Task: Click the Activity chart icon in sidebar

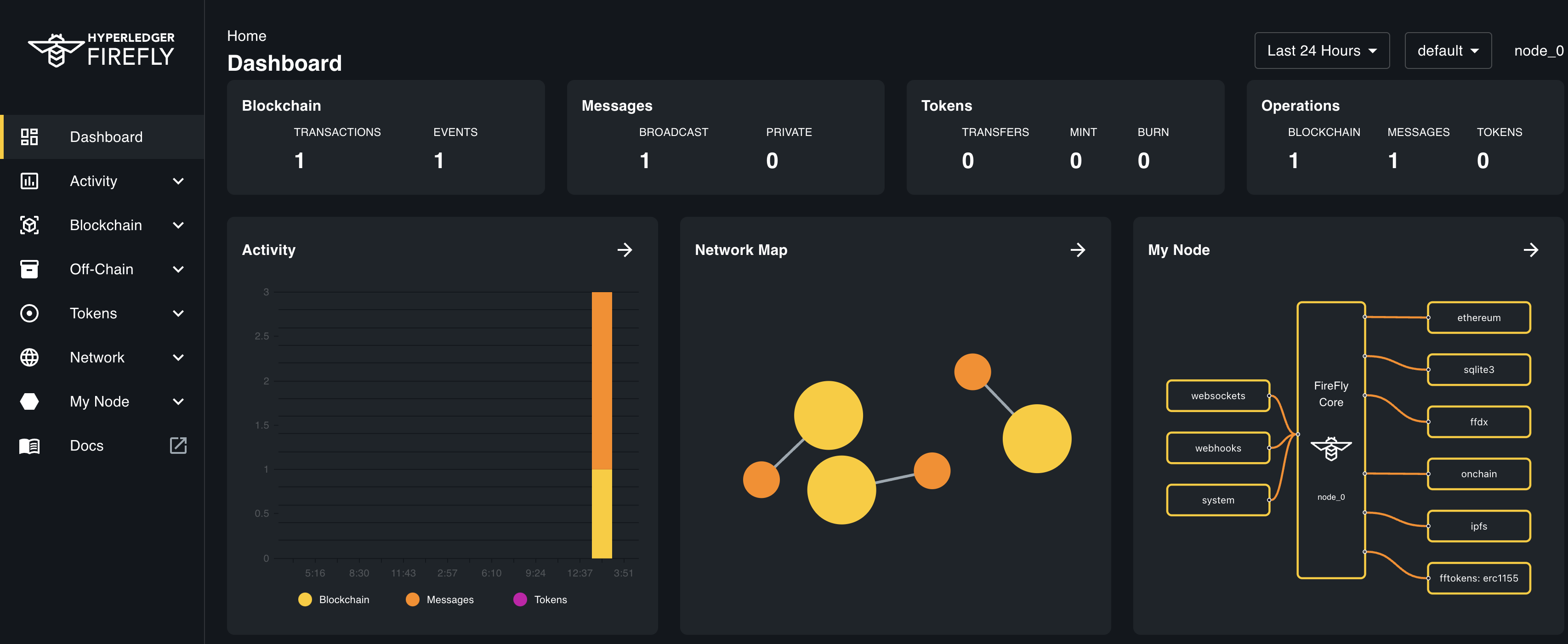Action: (x=29, y=181)
